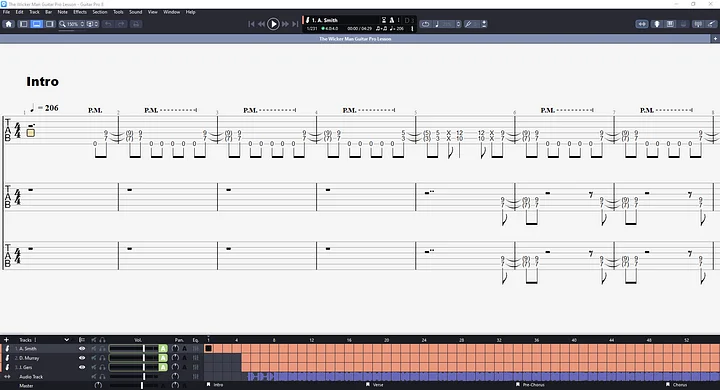Add a new track with plus icon

(6, 340)
